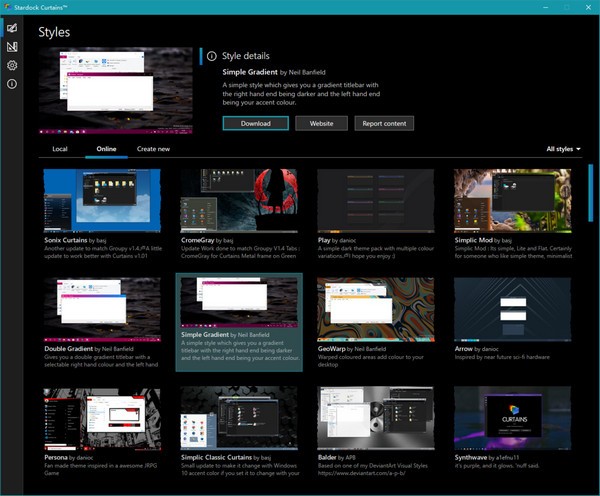Open the Create new tab
Image resolution: width=600 pixels, height=496 pixels.
153,149
